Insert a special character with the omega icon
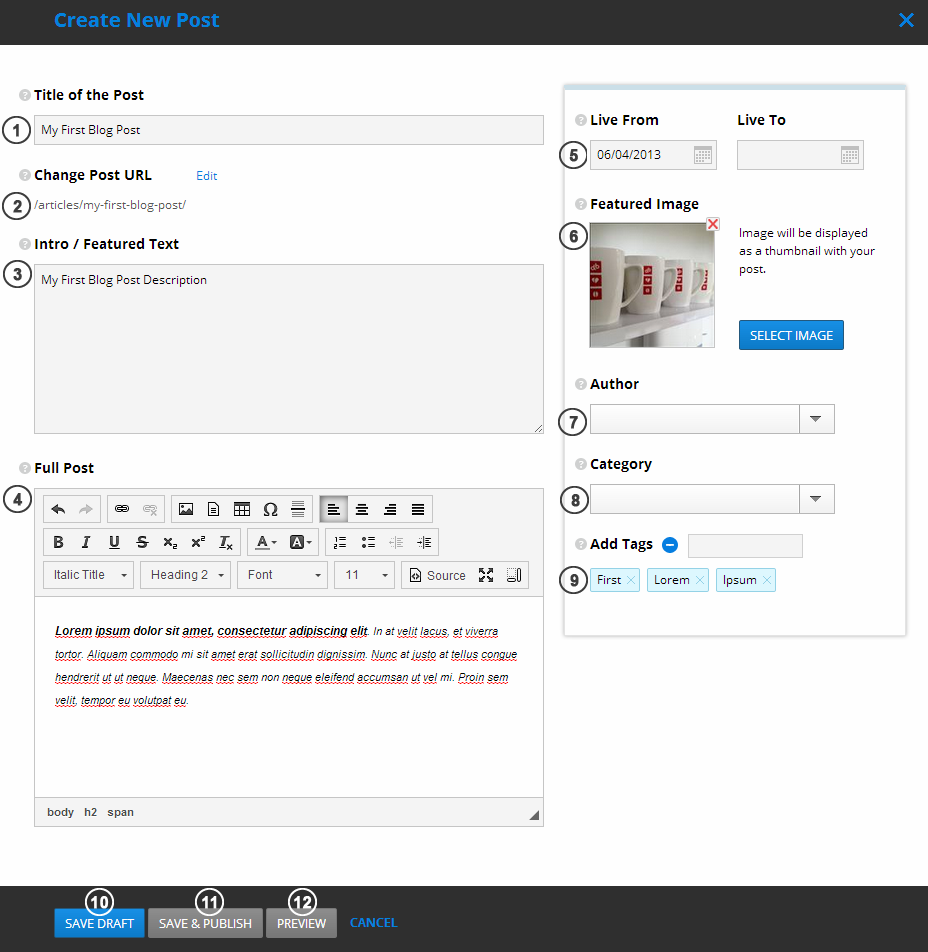928x952 pixels. (x=270, y=509)
